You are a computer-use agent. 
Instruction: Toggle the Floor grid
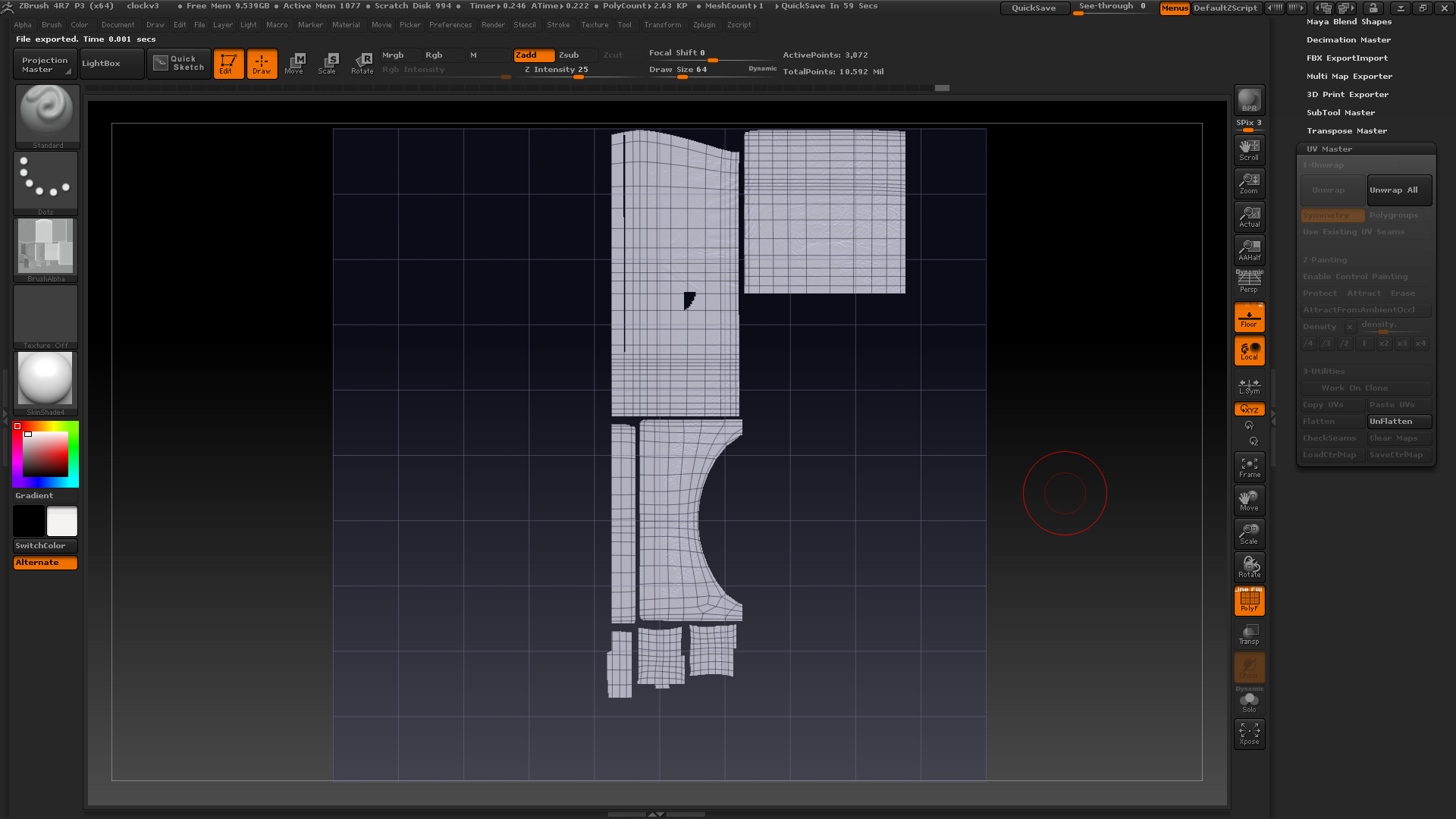(x=1249, y=317)
